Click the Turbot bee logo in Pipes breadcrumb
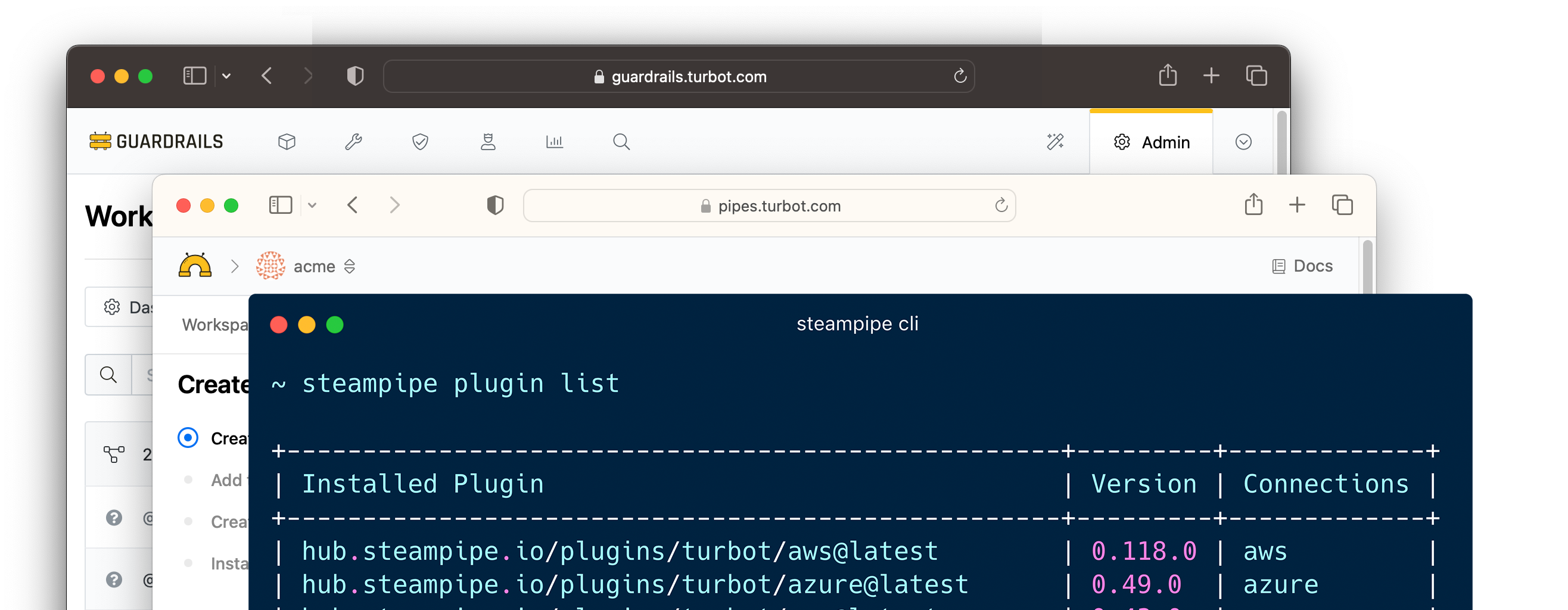 coord(194,266)
